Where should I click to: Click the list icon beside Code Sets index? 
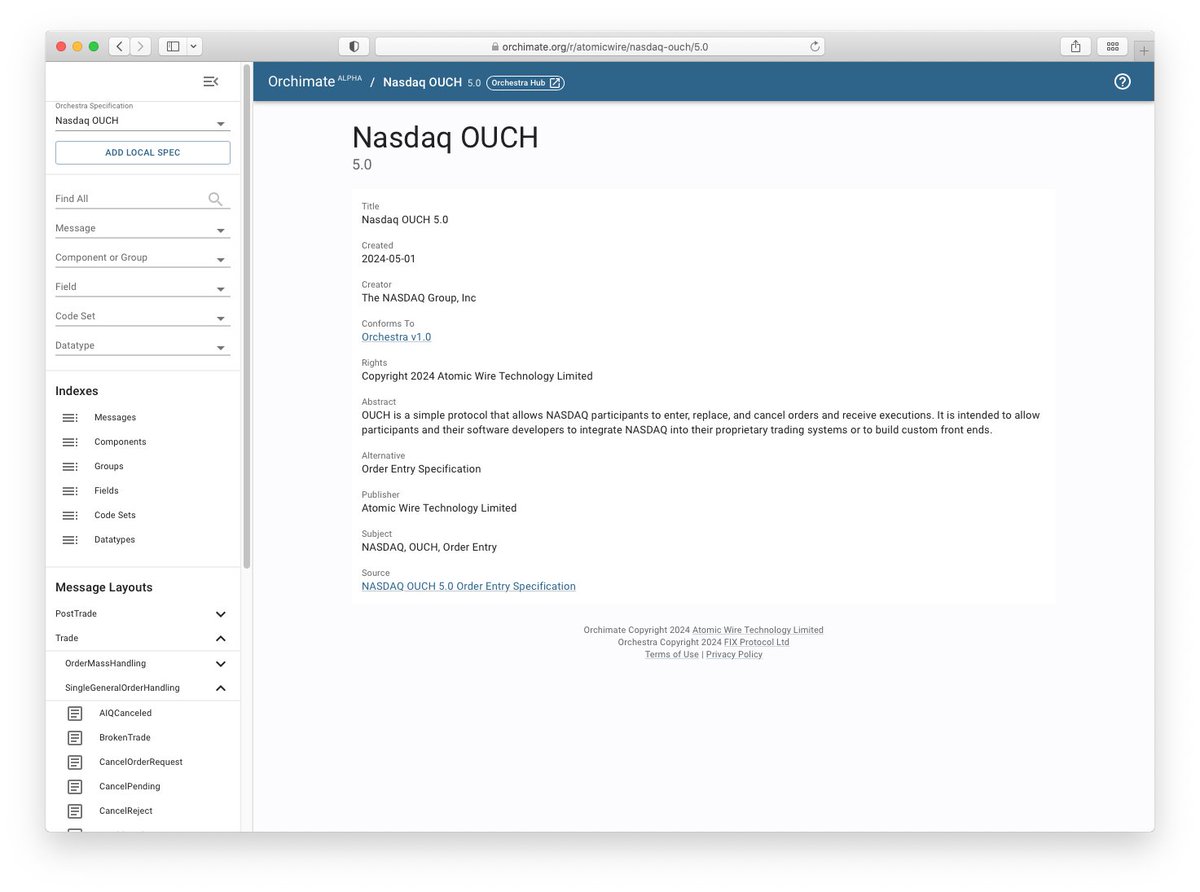[x=70, y=516]
